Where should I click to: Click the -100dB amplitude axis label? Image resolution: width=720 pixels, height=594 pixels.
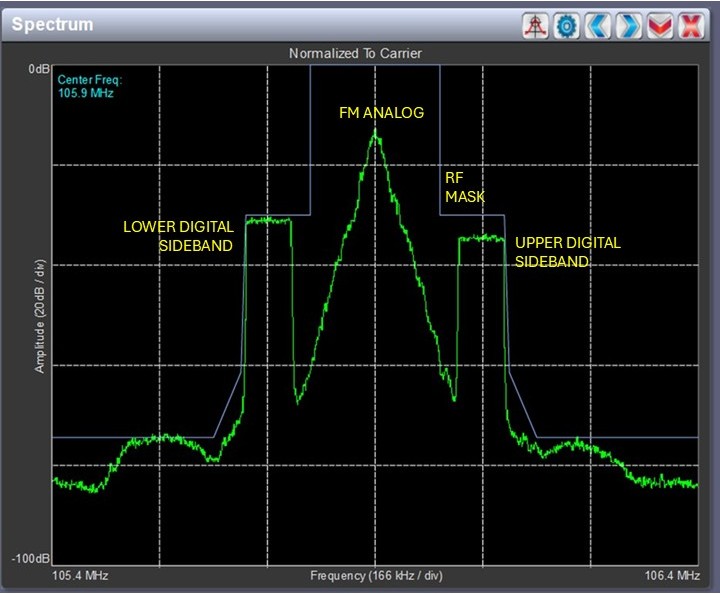point(30,558)
